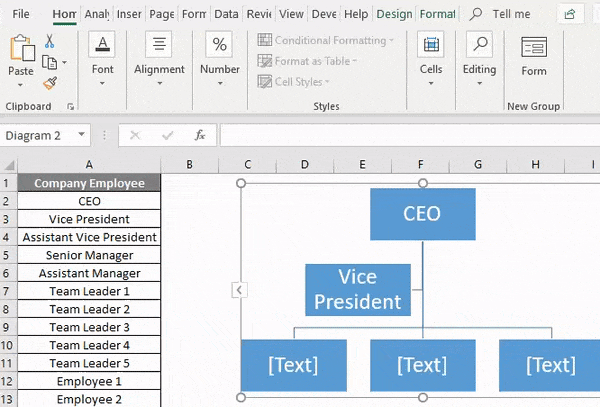The image size is (600, 407).
Task: Select column A header
Action: (89, 165)
